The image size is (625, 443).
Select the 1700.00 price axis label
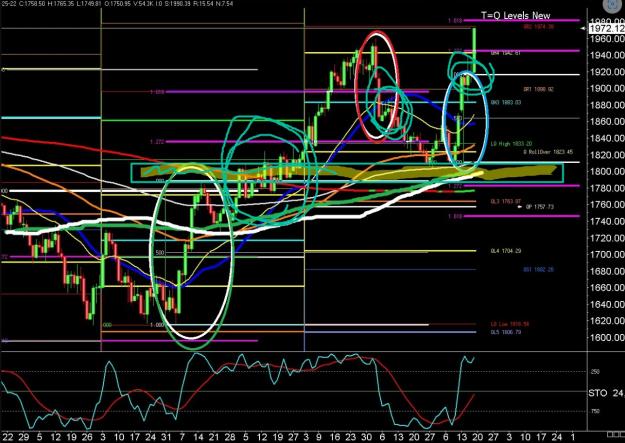click(x=607, y=254)
